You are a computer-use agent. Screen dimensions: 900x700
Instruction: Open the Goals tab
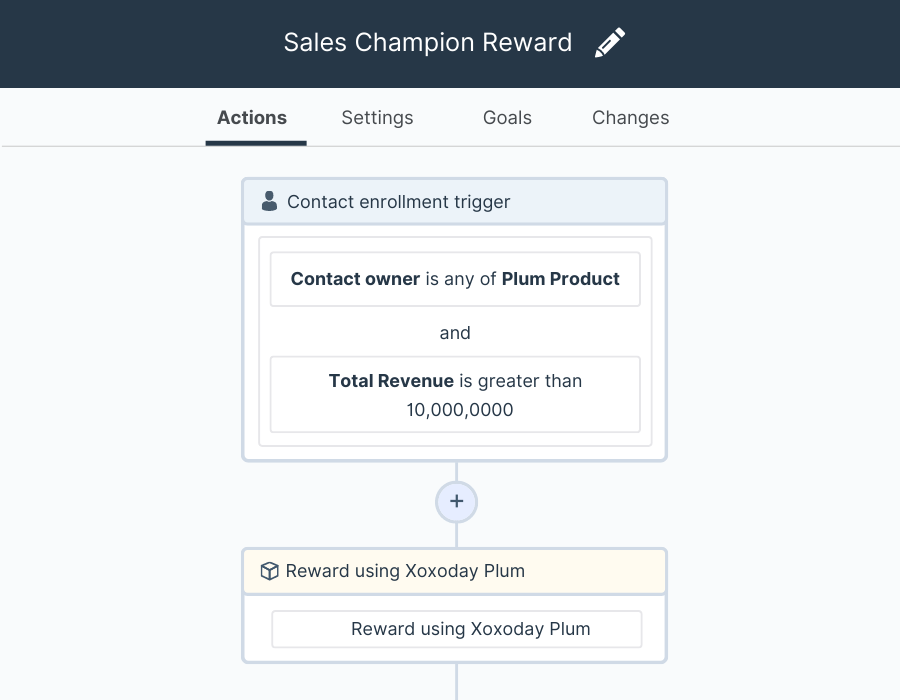(507, 118)
